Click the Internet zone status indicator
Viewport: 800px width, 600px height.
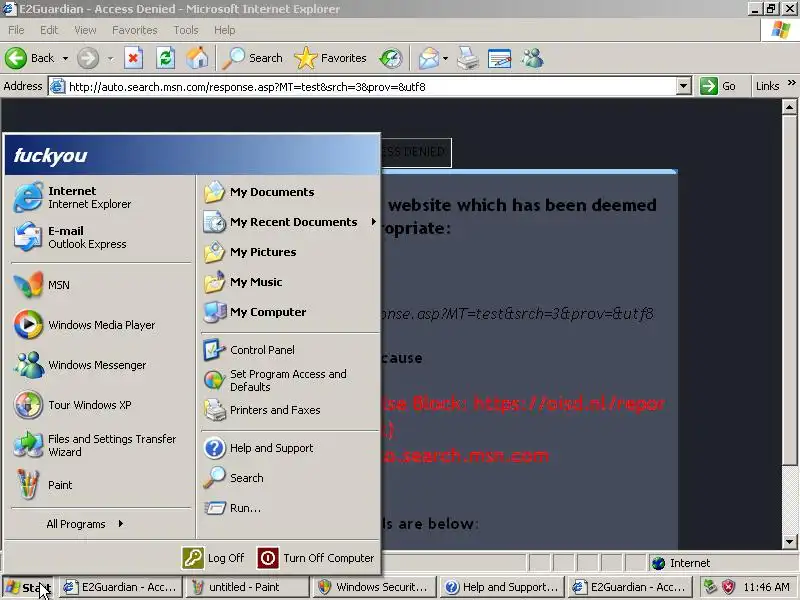click(x=681, y=563)
